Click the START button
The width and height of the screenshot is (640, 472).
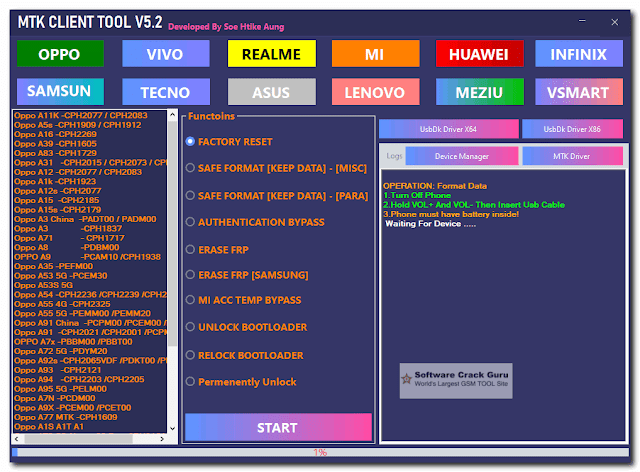click(278, 427)
